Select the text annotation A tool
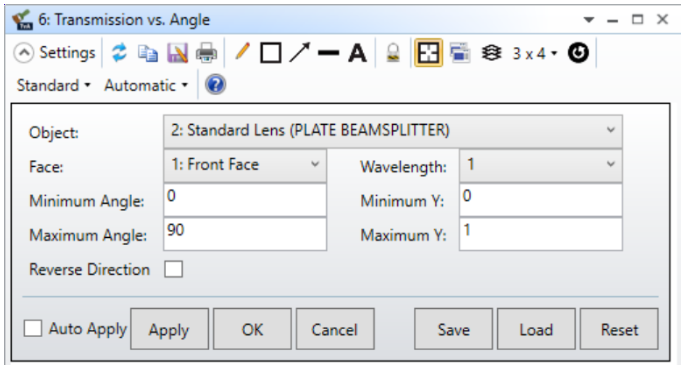This screenshot has width=683, height=370. [x=357, y=53]
